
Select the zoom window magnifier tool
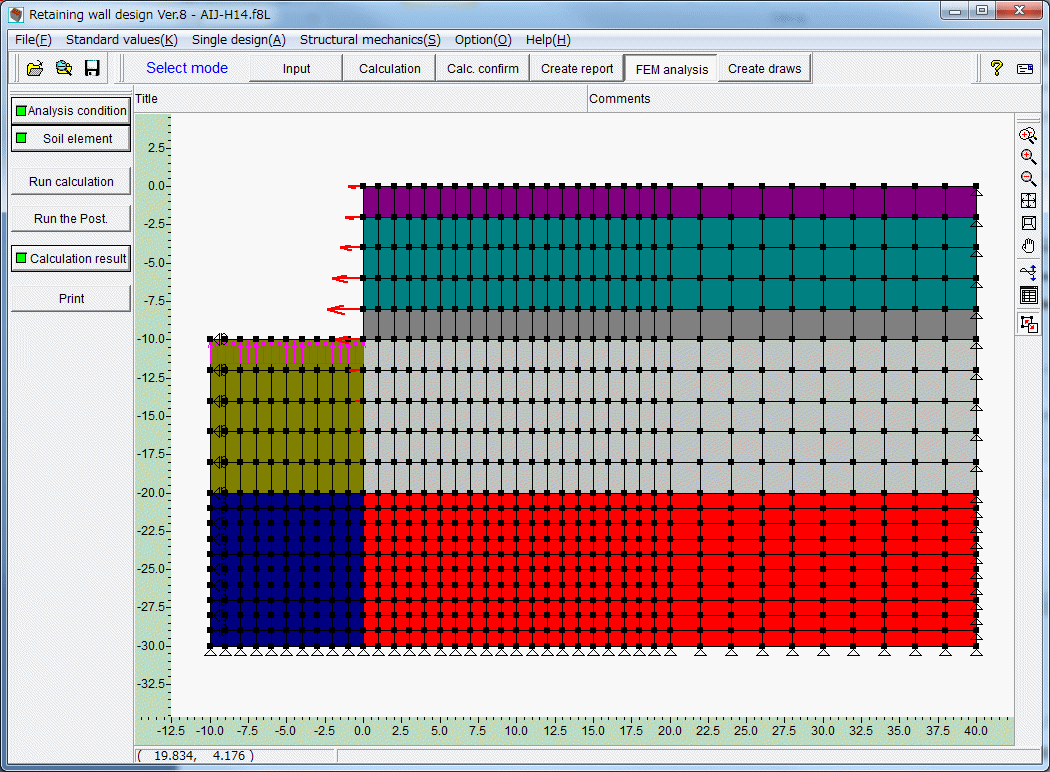coord(1028,135)
